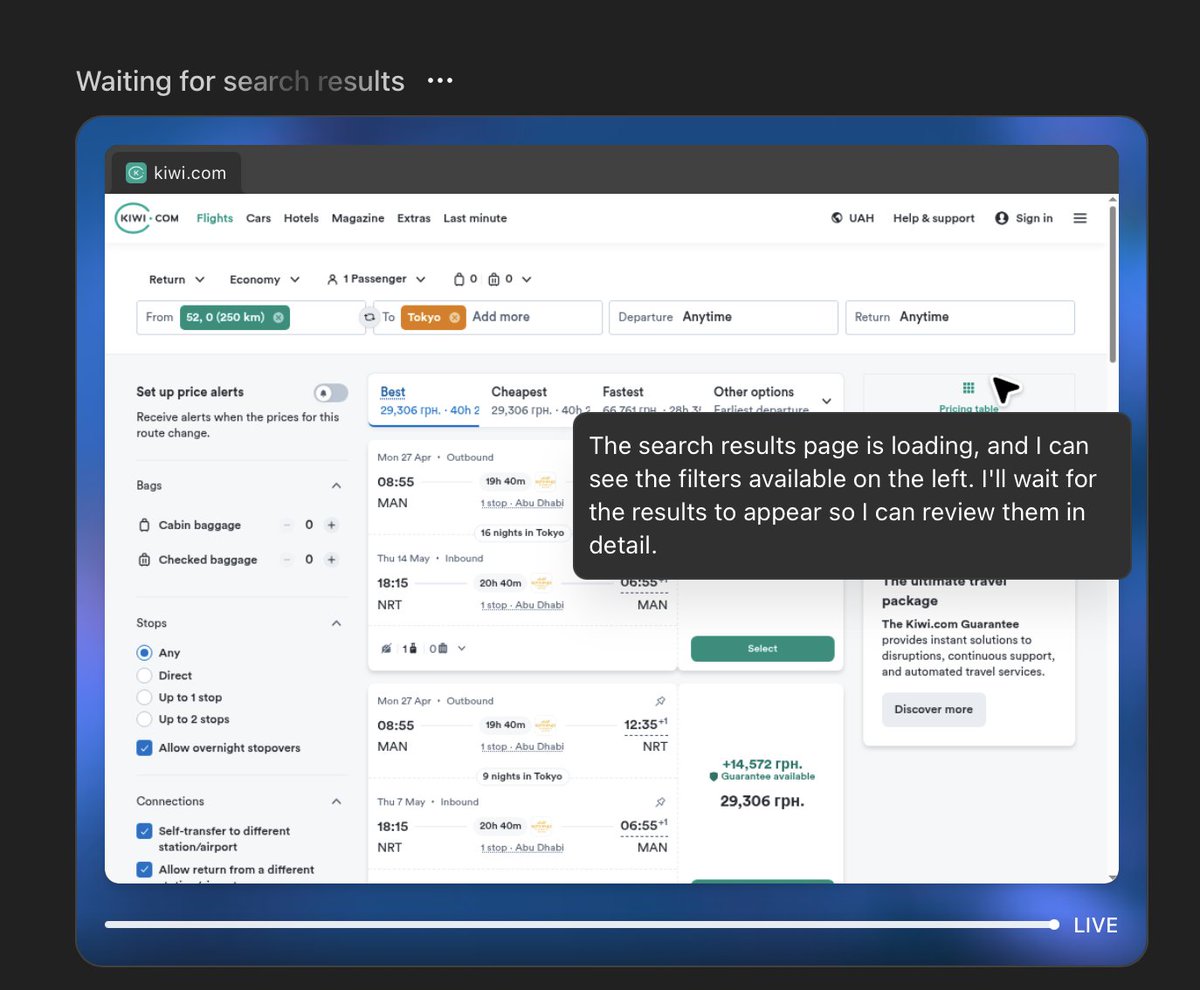Select the Direct stops option
This screenshot has height=990, width=1200.
tap(144, 676)
